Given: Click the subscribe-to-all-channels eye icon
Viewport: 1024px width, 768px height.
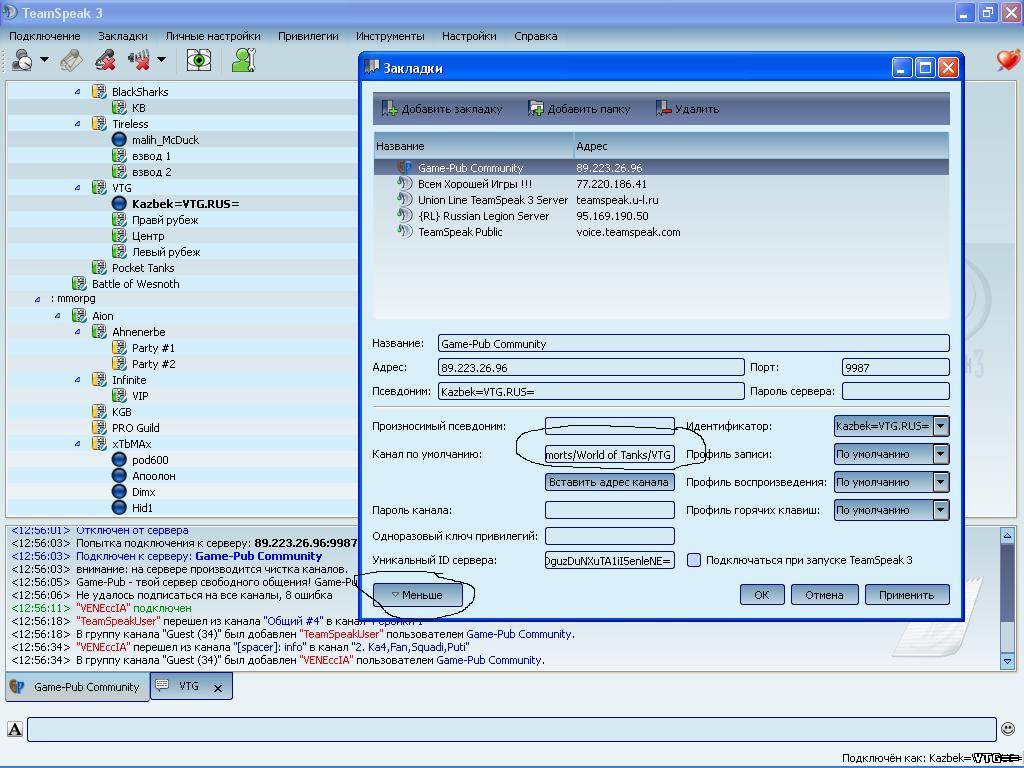Looking at the screenshot, I should pos(199,60).
